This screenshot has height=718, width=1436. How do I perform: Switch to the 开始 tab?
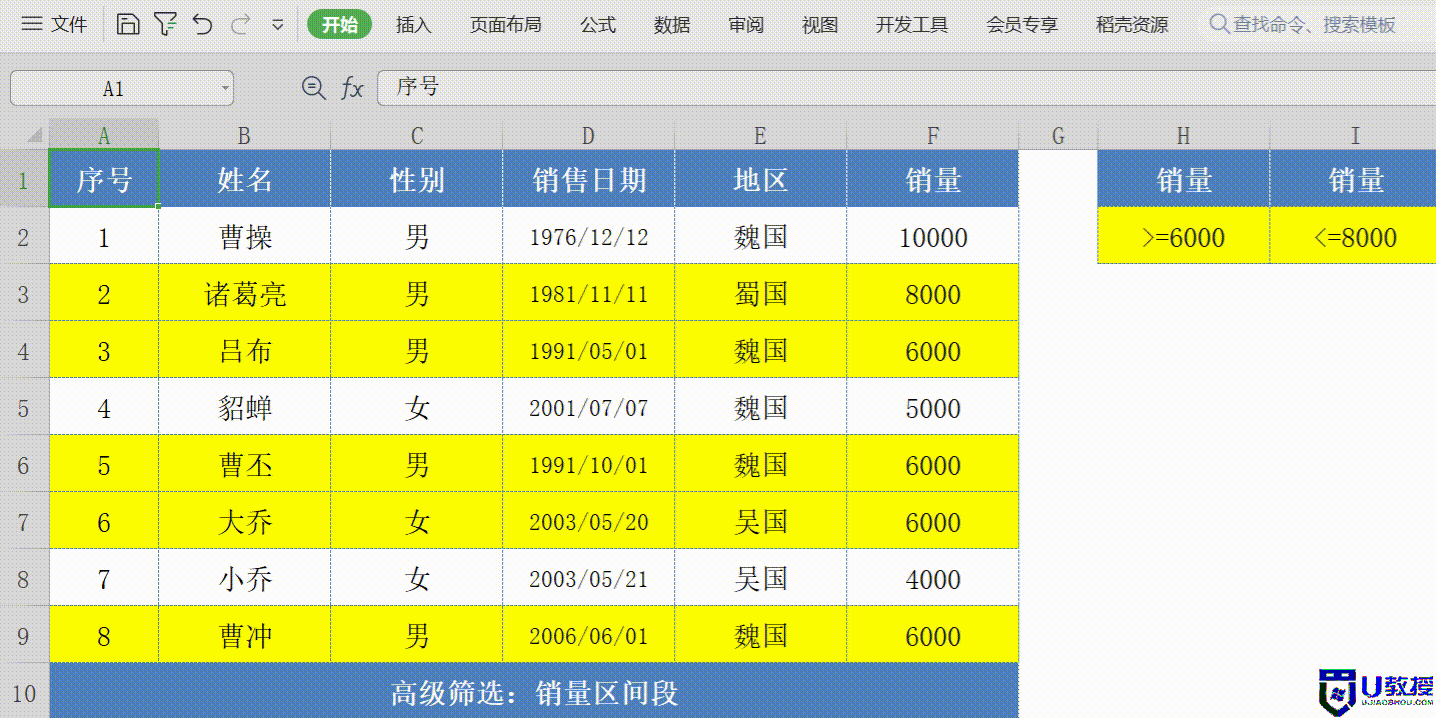pos(340,25)
